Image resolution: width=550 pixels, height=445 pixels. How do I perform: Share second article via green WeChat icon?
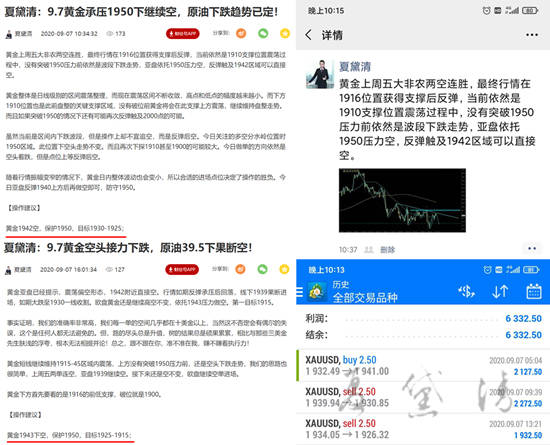(262, 269)
